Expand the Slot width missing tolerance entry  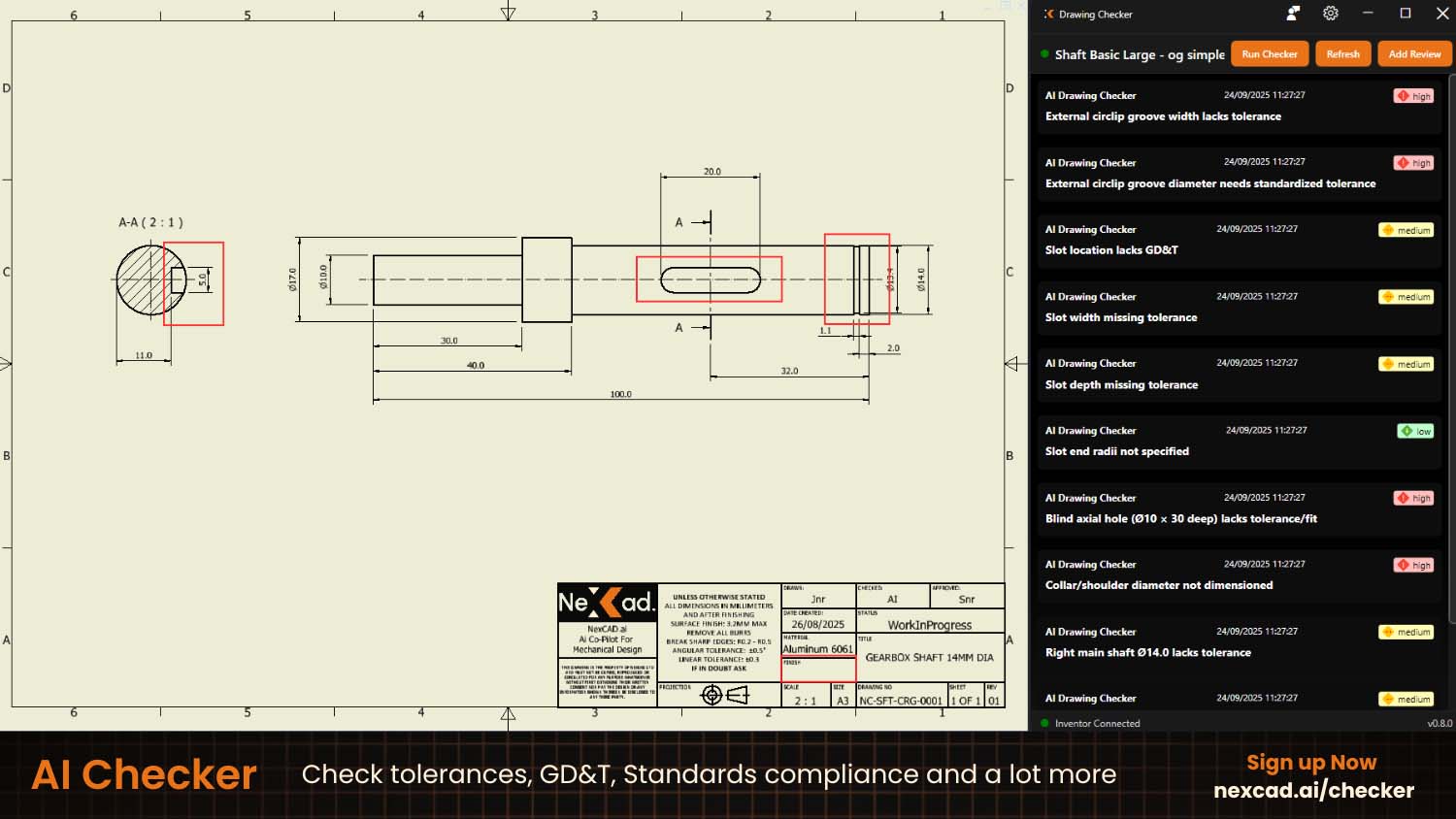[1120, 317]
